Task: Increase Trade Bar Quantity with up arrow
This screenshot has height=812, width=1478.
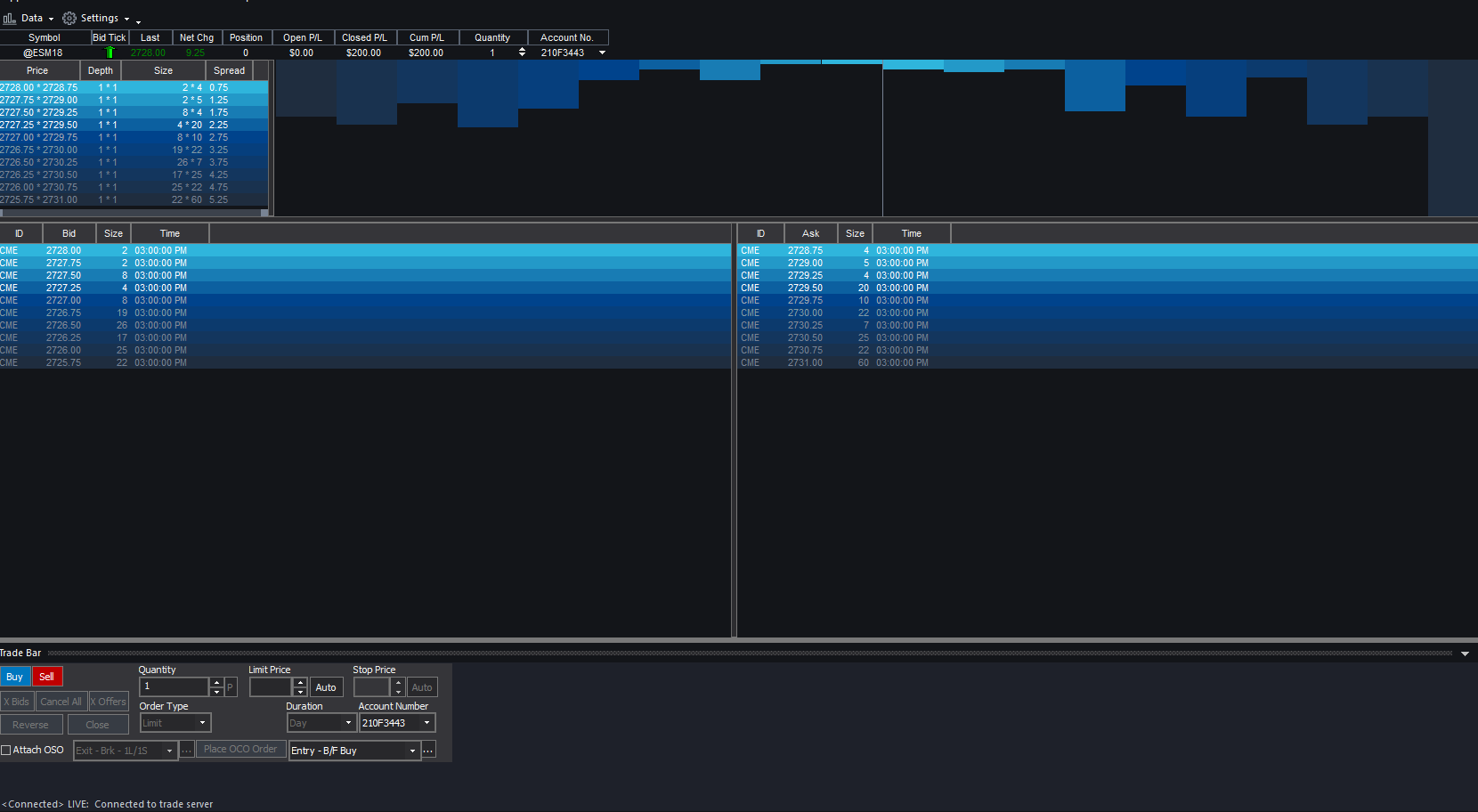Action: (216, 683)
